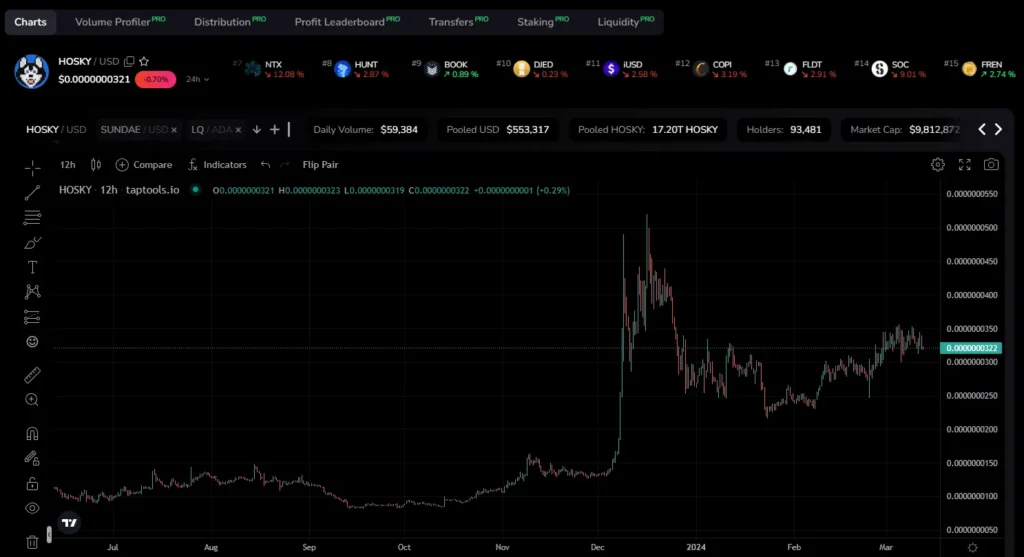Close the SUNDAE / USD pair tab

click(x=174, y=130)
